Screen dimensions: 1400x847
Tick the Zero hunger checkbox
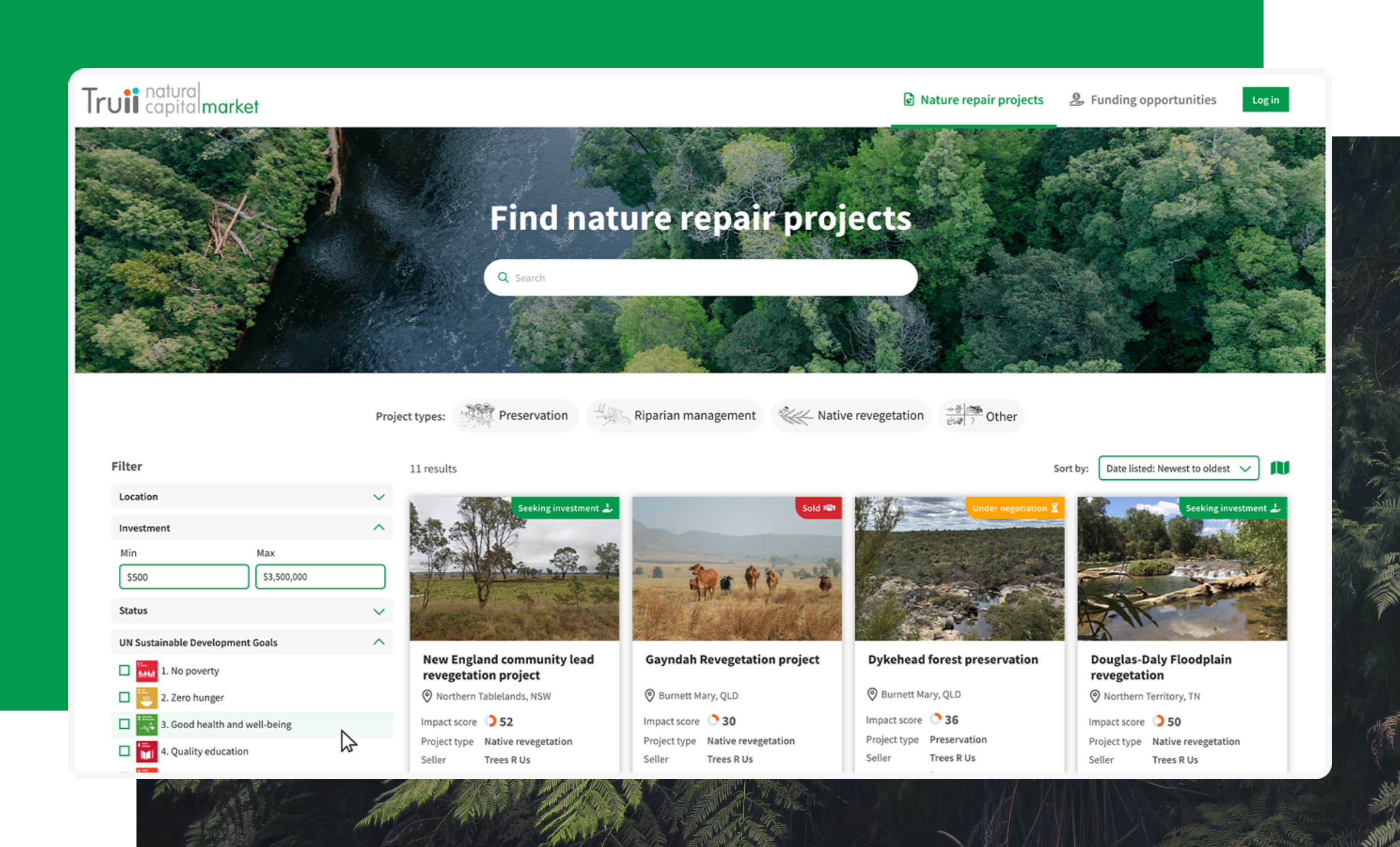[124, 697]
